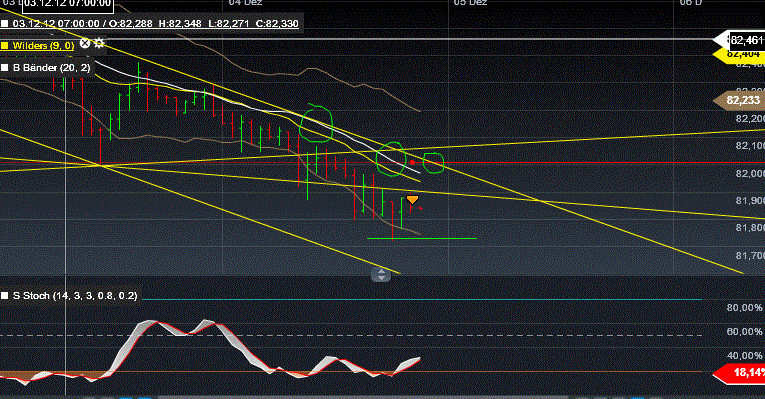This screenshot has width=765, height=399.
Task: Grab the pane resize handle between chart and stochastic
Action: pyautogui.click(x=381, y=275)
